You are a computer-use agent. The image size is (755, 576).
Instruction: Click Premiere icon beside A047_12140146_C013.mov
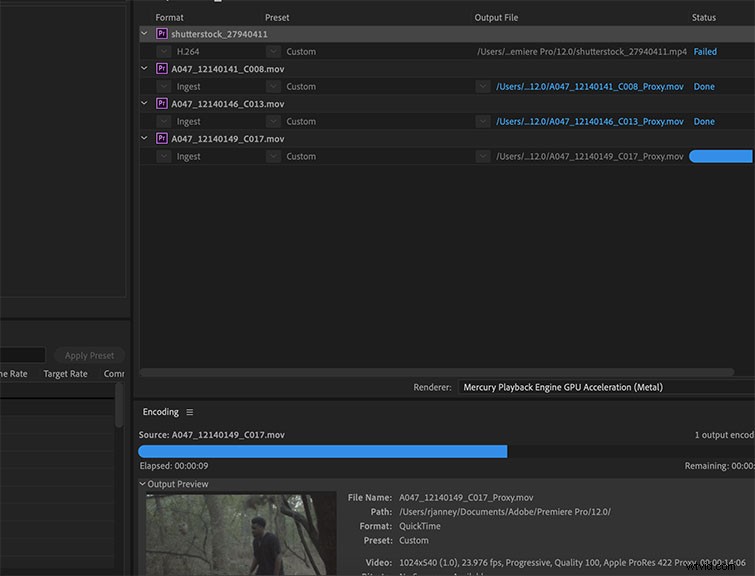pos(162,104)
